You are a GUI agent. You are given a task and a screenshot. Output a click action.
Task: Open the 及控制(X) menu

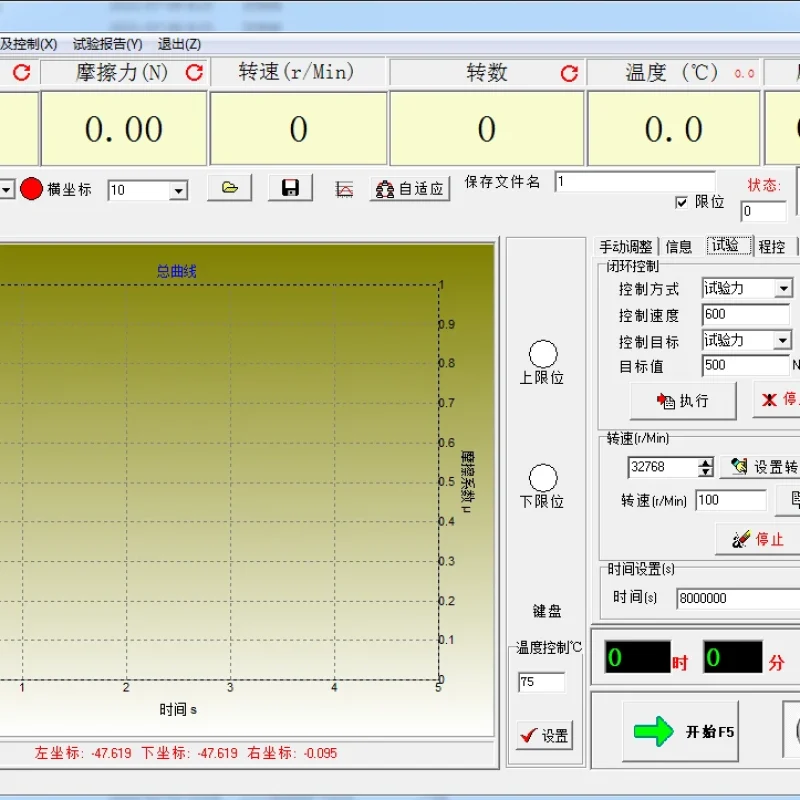(x=29, y=44)
